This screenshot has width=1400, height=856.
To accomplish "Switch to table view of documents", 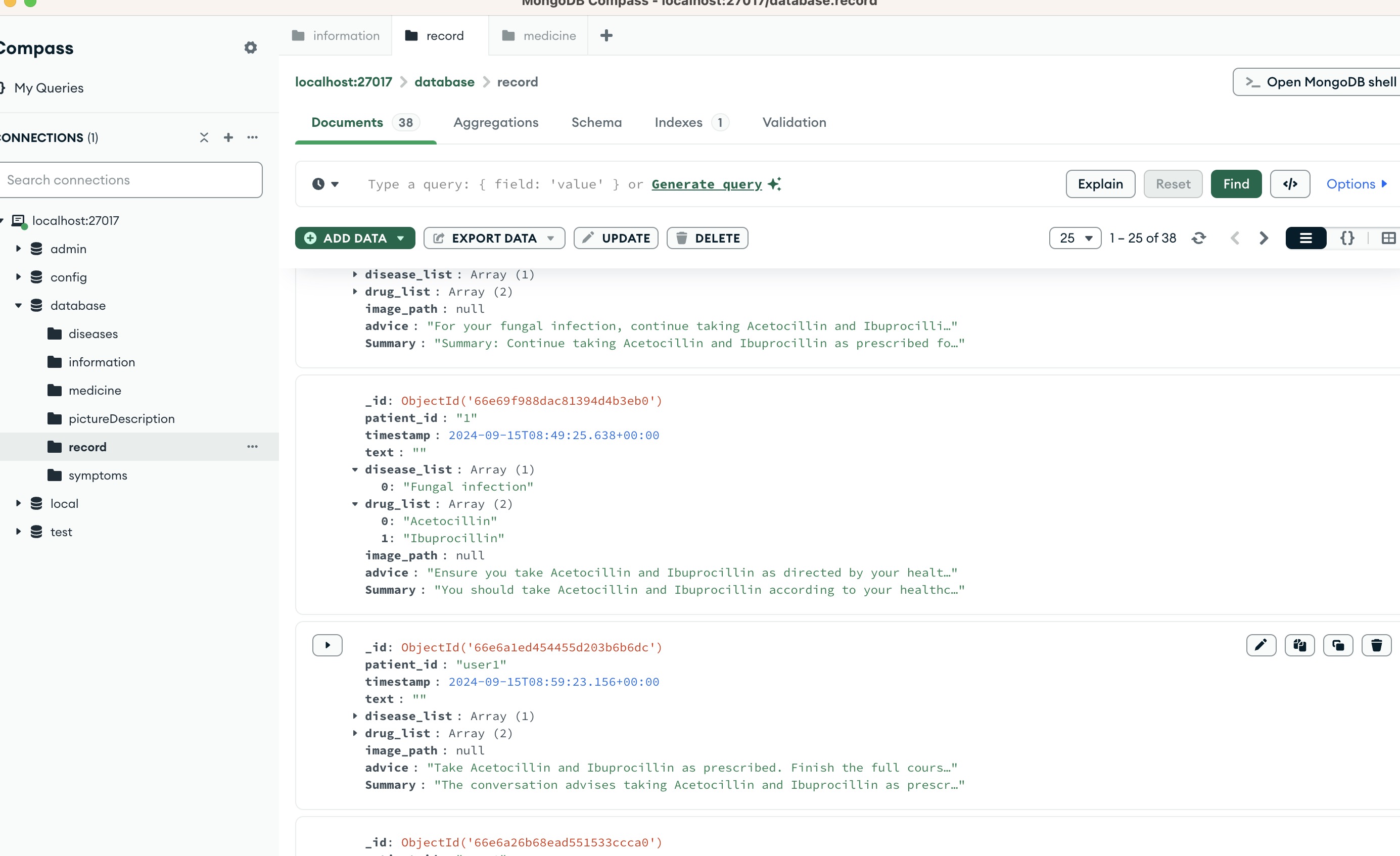I will [1388, 238].
